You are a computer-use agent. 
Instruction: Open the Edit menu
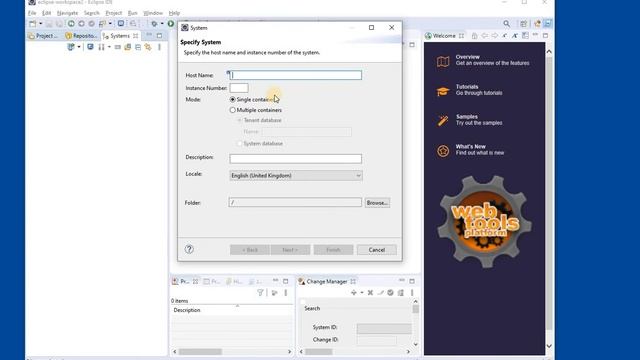pyautogui.click(x=47, y=13)
